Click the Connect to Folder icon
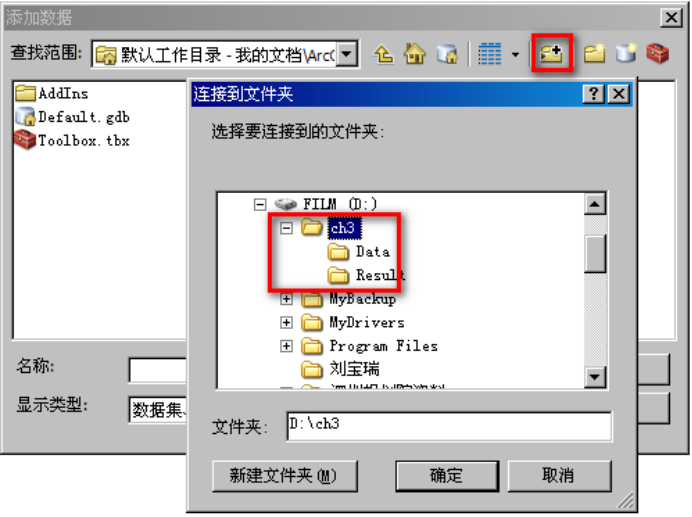This screenshot has height=517, width=692. point(552,53)
